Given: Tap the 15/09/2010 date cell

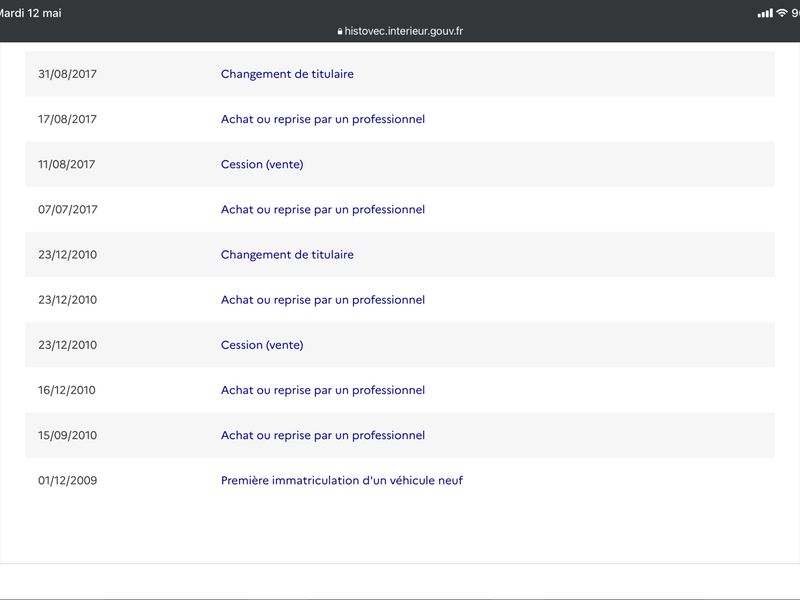Looking at the screenshot, I should [x=67, y=435].
